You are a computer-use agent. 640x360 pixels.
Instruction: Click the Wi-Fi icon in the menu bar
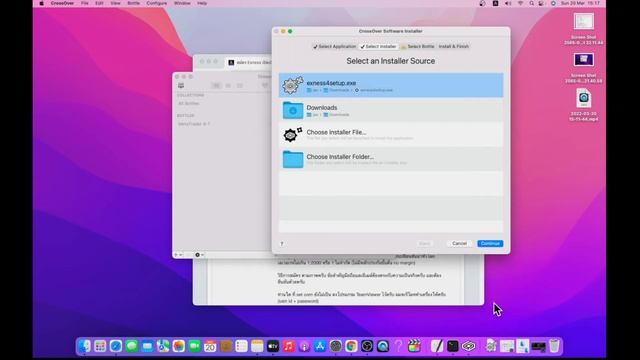tap(520, 3)
